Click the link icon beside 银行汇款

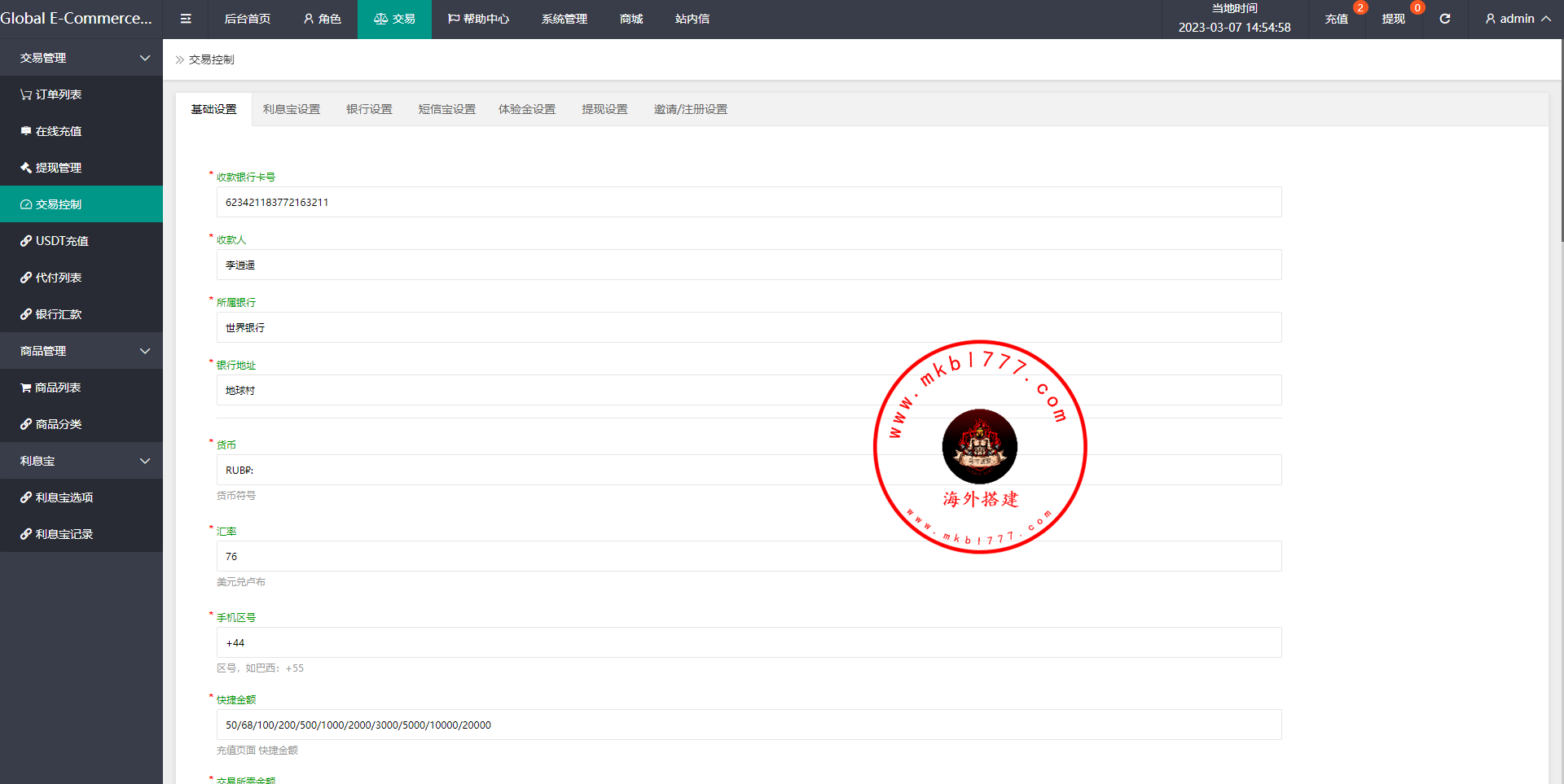tap(26, 314)
